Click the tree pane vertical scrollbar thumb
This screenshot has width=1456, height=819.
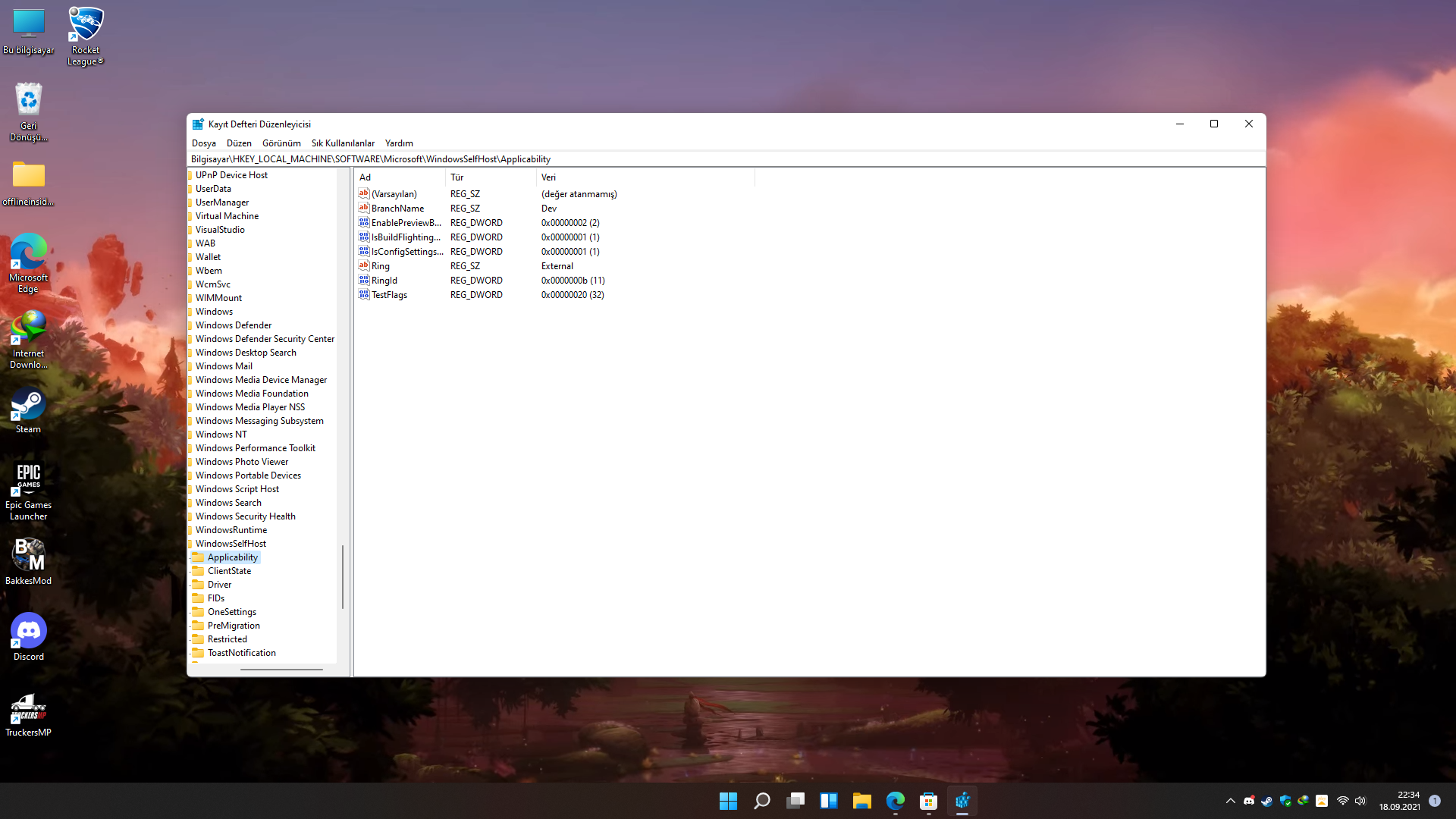coord(343,576)
